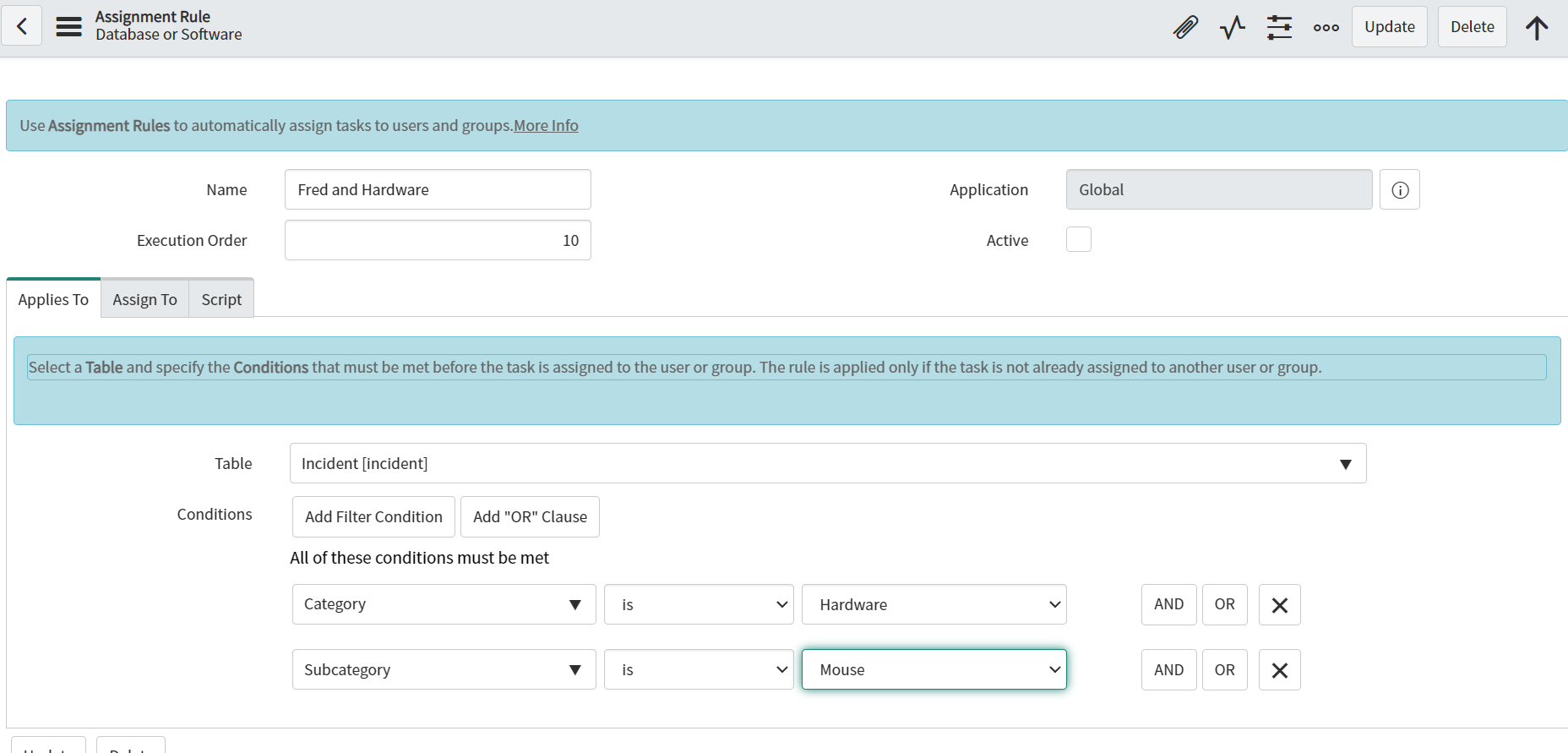Click AND on the Category row

[x=1169, y=604]
